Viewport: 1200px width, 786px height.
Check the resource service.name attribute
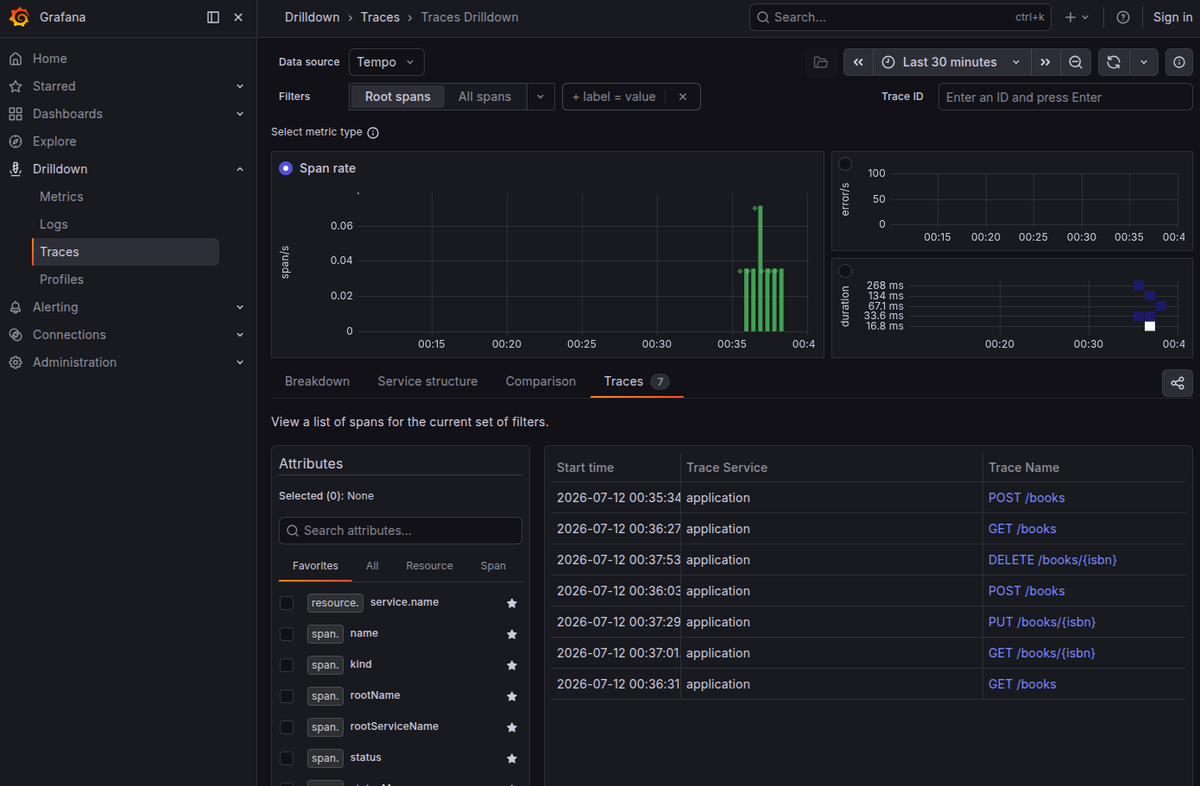287,603
